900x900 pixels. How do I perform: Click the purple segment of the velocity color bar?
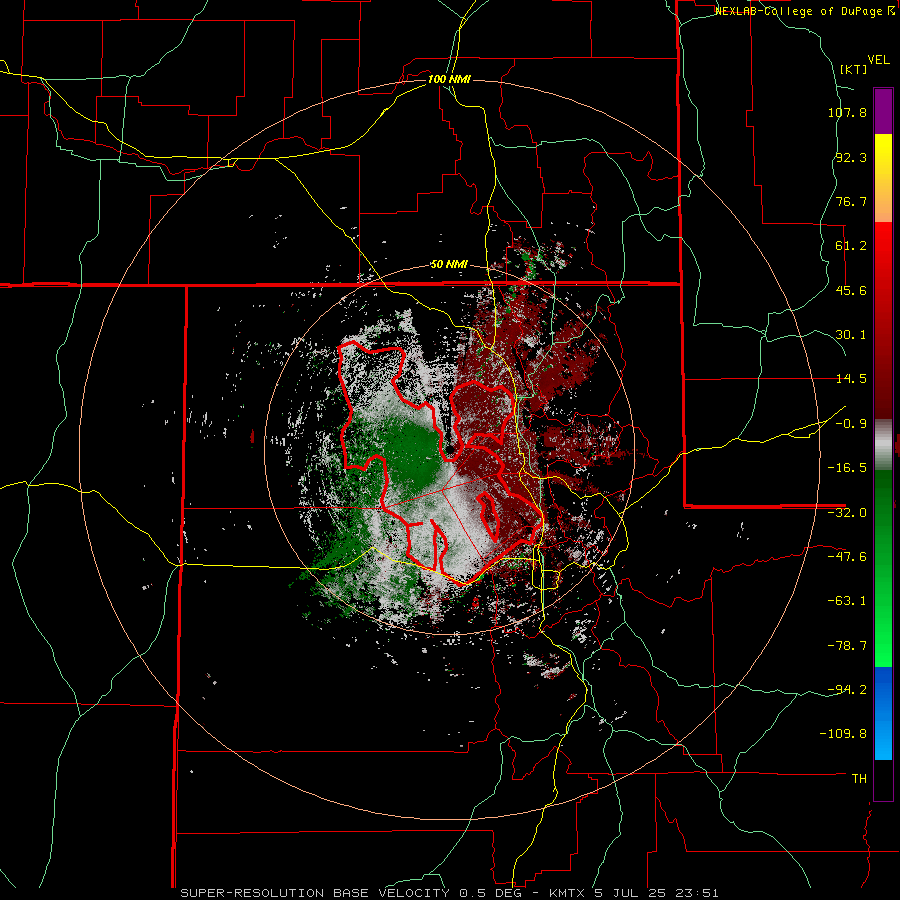pyautogui.click(x=883, y=111)
